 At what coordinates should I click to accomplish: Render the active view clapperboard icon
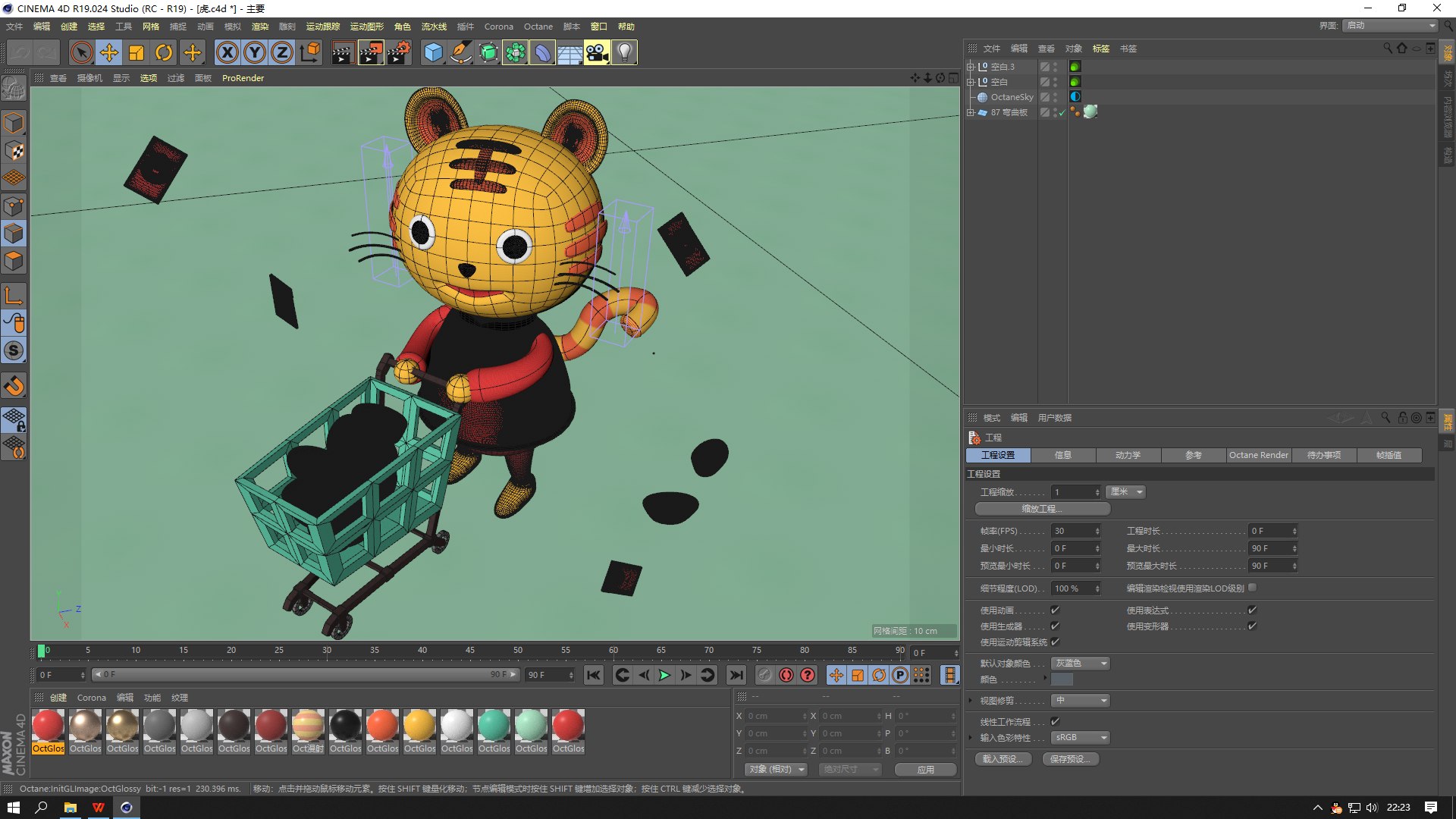343,52
